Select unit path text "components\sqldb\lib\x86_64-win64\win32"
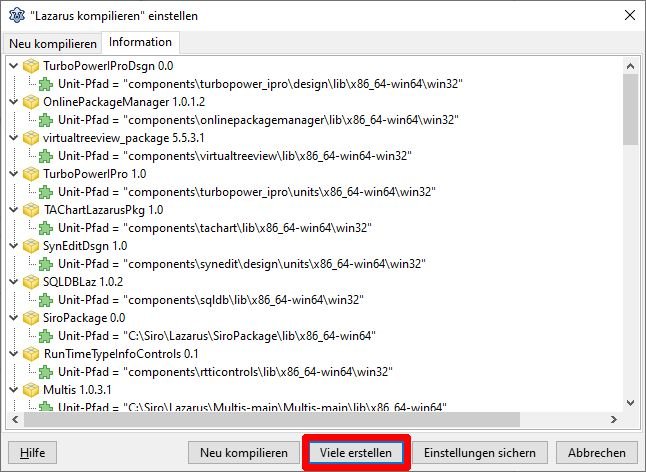Viewport: 646px width, 472px height. [x=243, y=300]
